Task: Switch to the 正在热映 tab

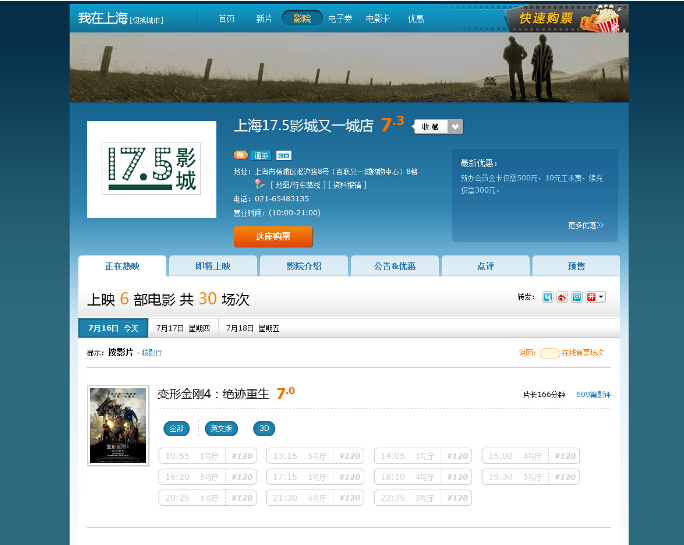Action: (x=122, y=266)
